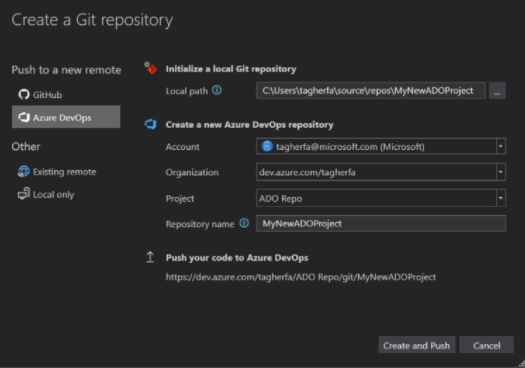
Task: Edit the Local path field
Action: 371,90
